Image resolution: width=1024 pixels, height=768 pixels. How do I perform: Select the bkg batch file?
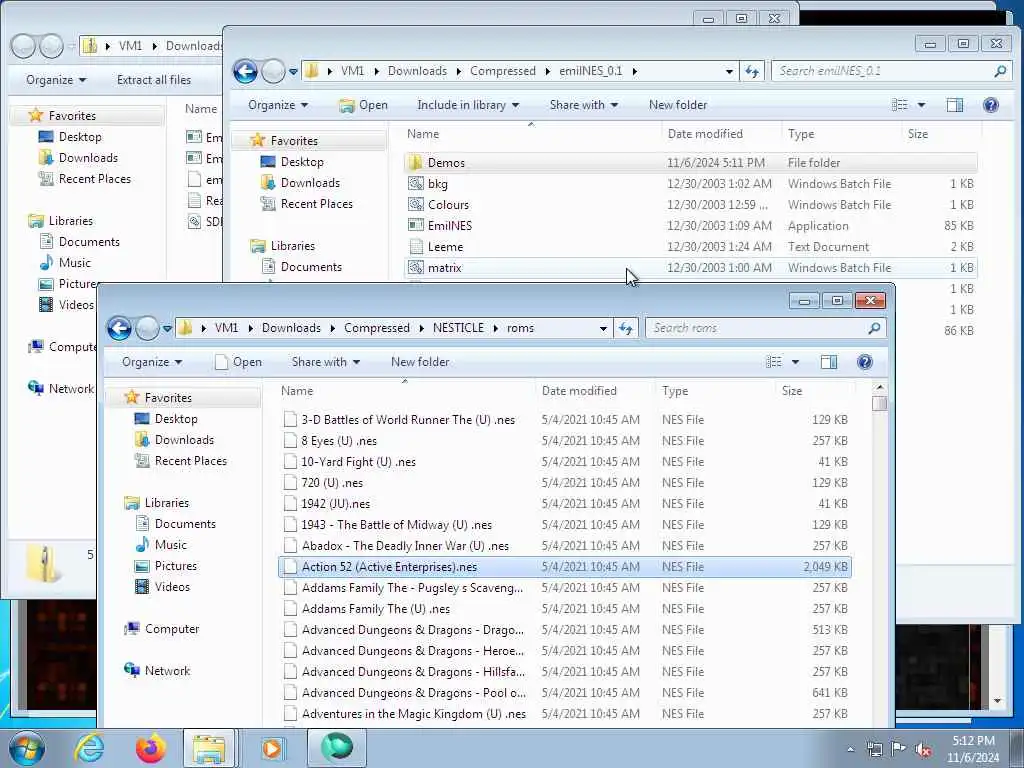(691, 184)
